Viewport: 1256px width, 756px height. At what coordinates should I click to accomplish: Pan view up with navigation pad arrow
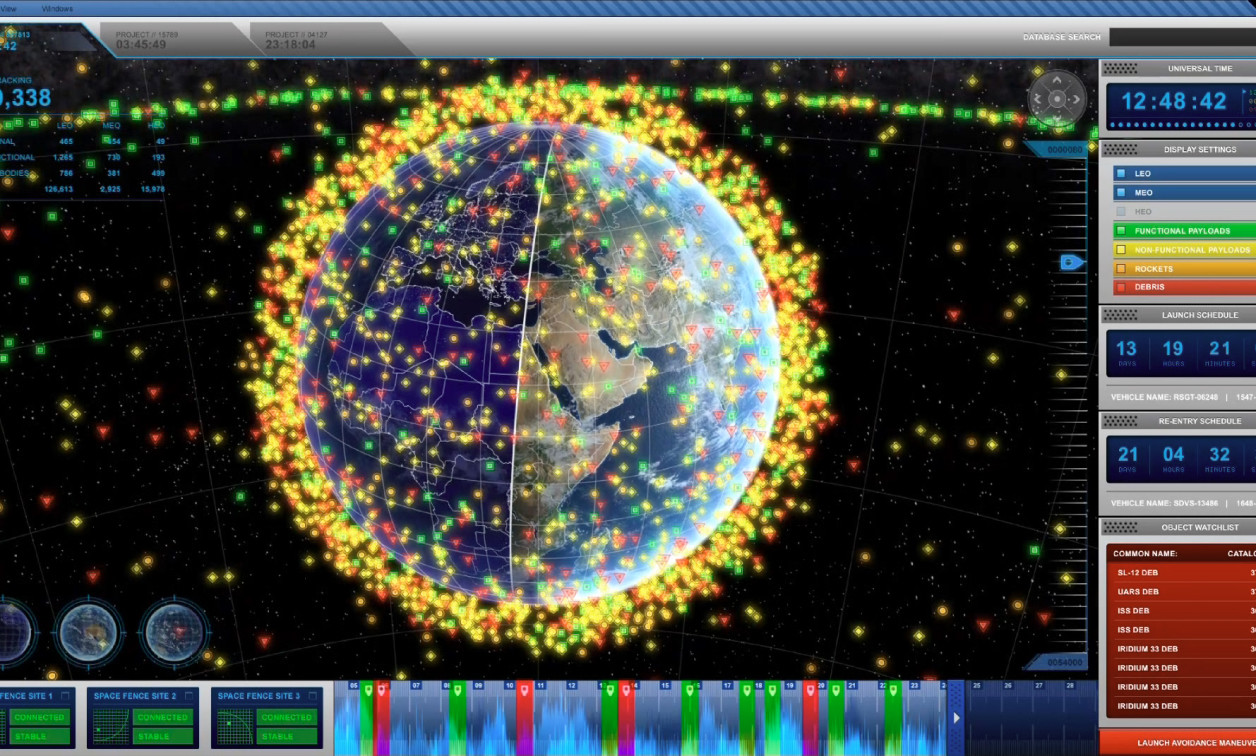point(1057,82)
